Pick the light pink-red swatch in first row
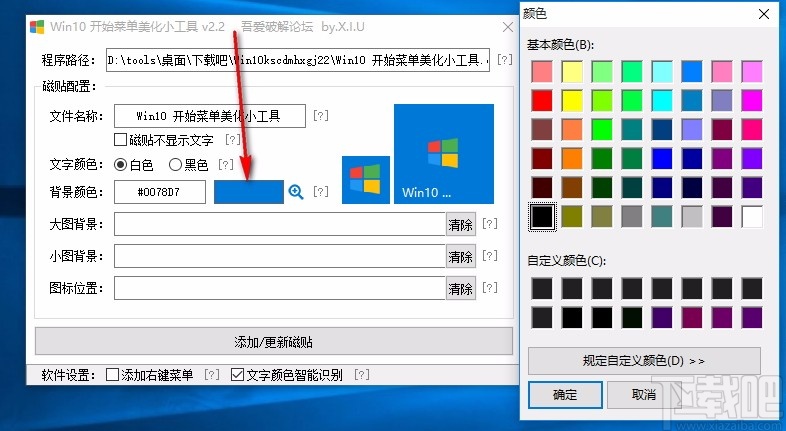The width and height of the screenshot is (786, 431). tap(542, 71)
